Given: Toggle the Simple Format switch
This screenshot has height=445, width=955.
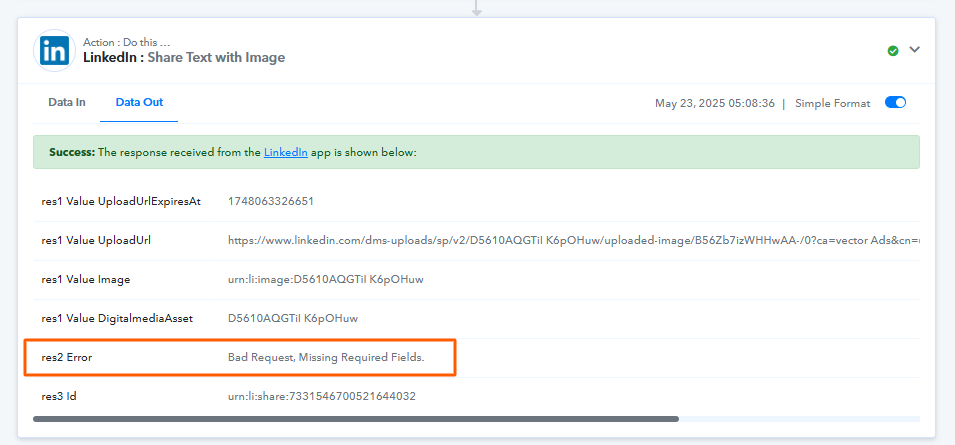Looking at the screenshot, I should click(x=895, y=103).
